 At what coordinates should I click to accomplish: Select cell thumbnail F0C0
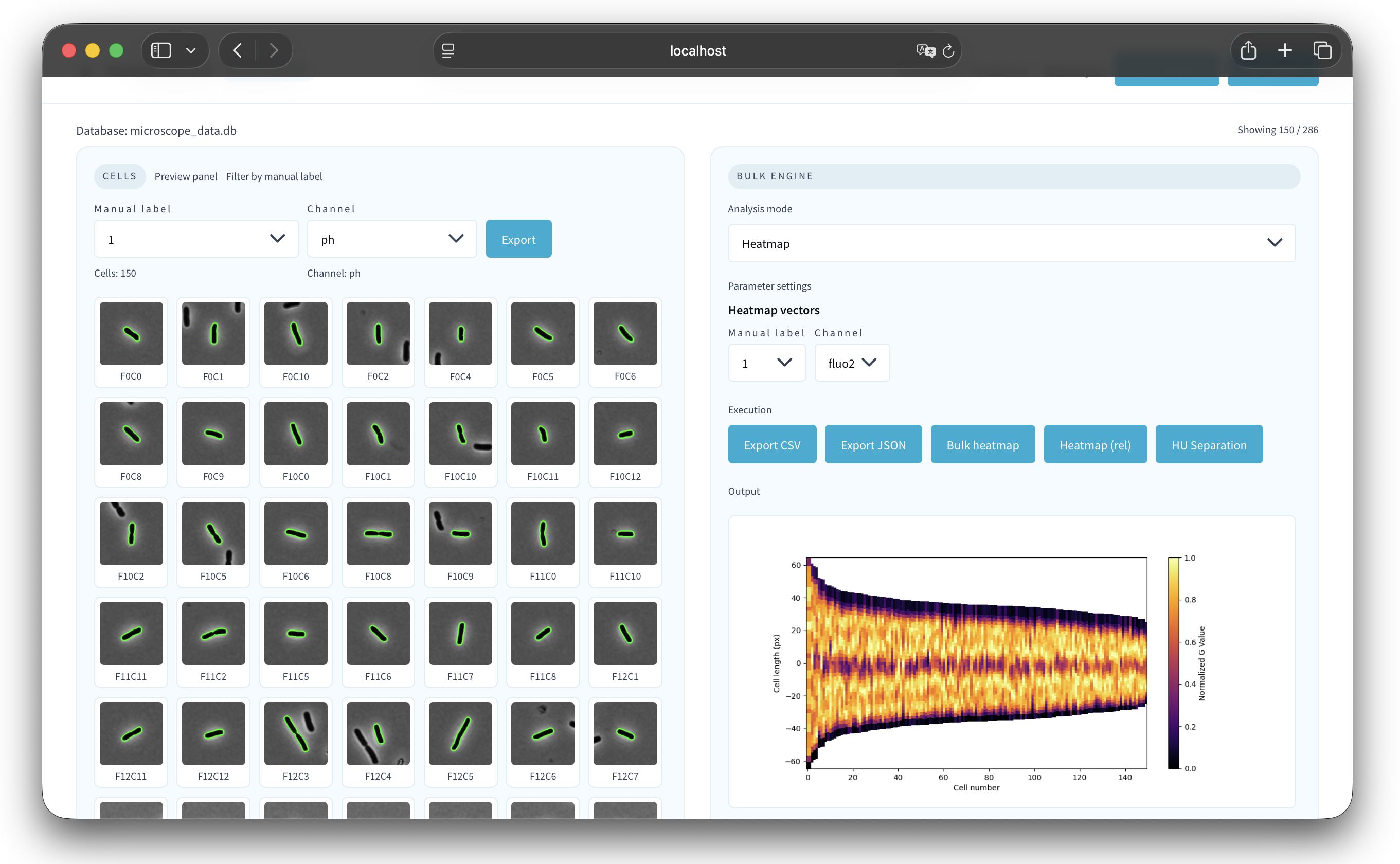(x=131, y=343)
